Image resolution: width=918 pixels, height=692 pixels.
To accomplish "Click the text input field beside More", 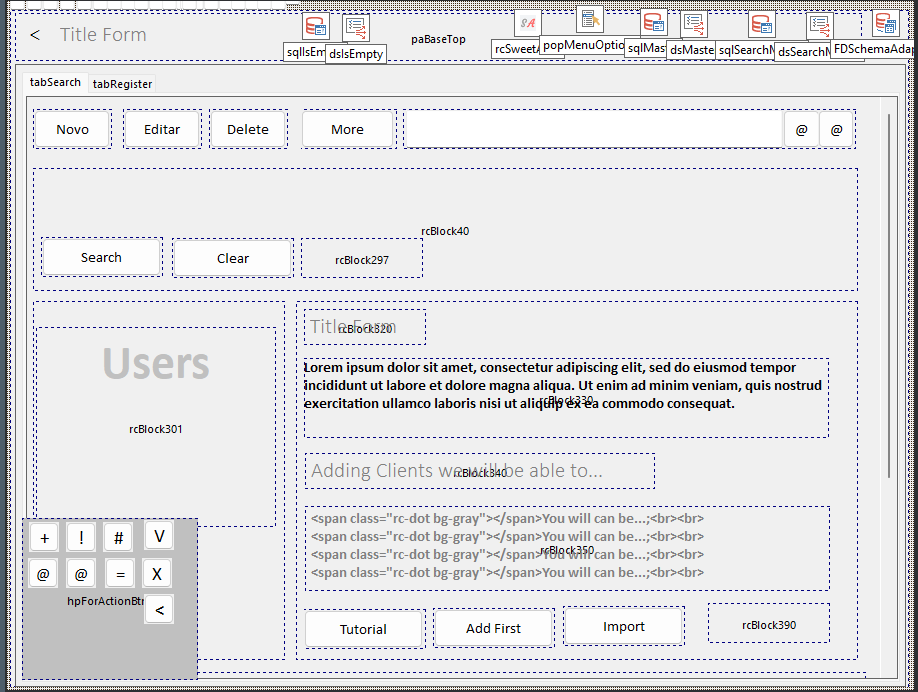I will pos(593,129).
